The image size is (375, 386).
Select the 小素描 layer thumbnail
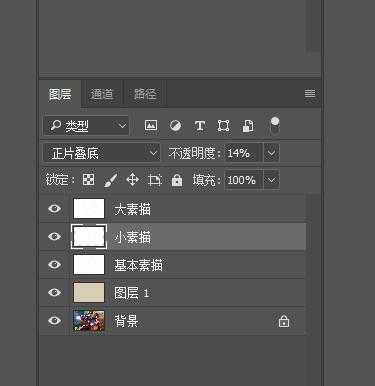pos(89,237)
